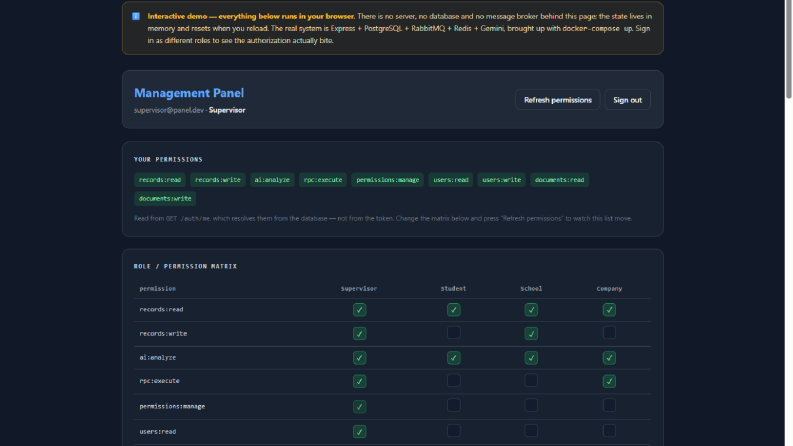793x446 pixels.
Task: Enable users:read for School
Action: point(531,430)
